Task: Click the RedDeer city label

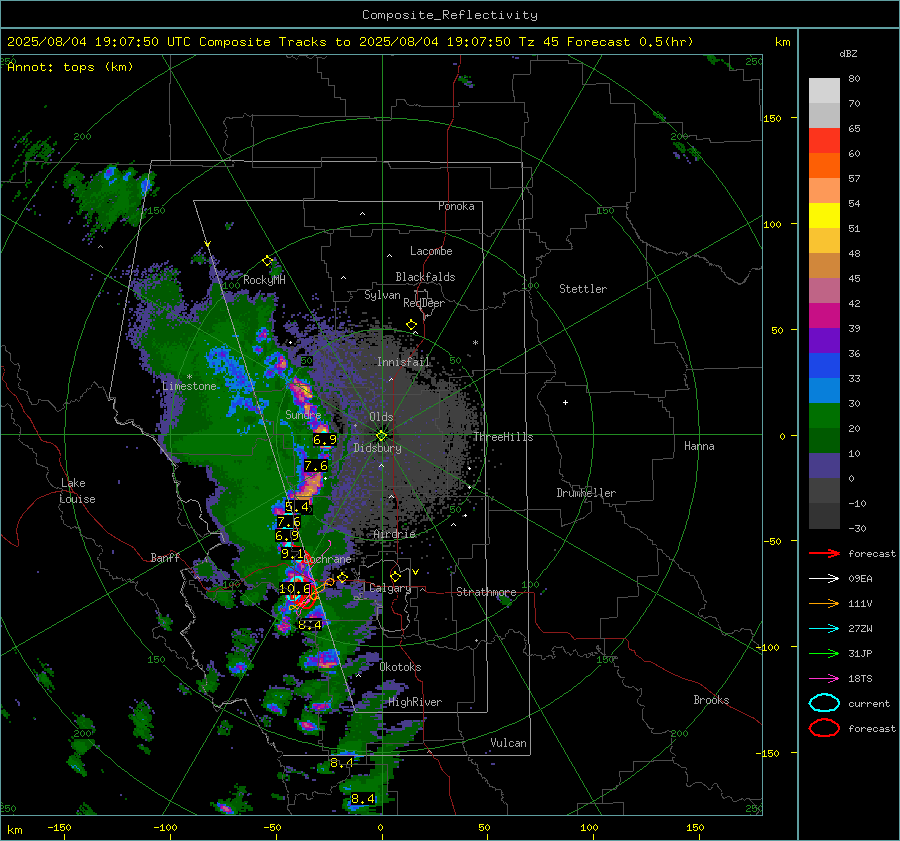Action: (x=424, y=303)
